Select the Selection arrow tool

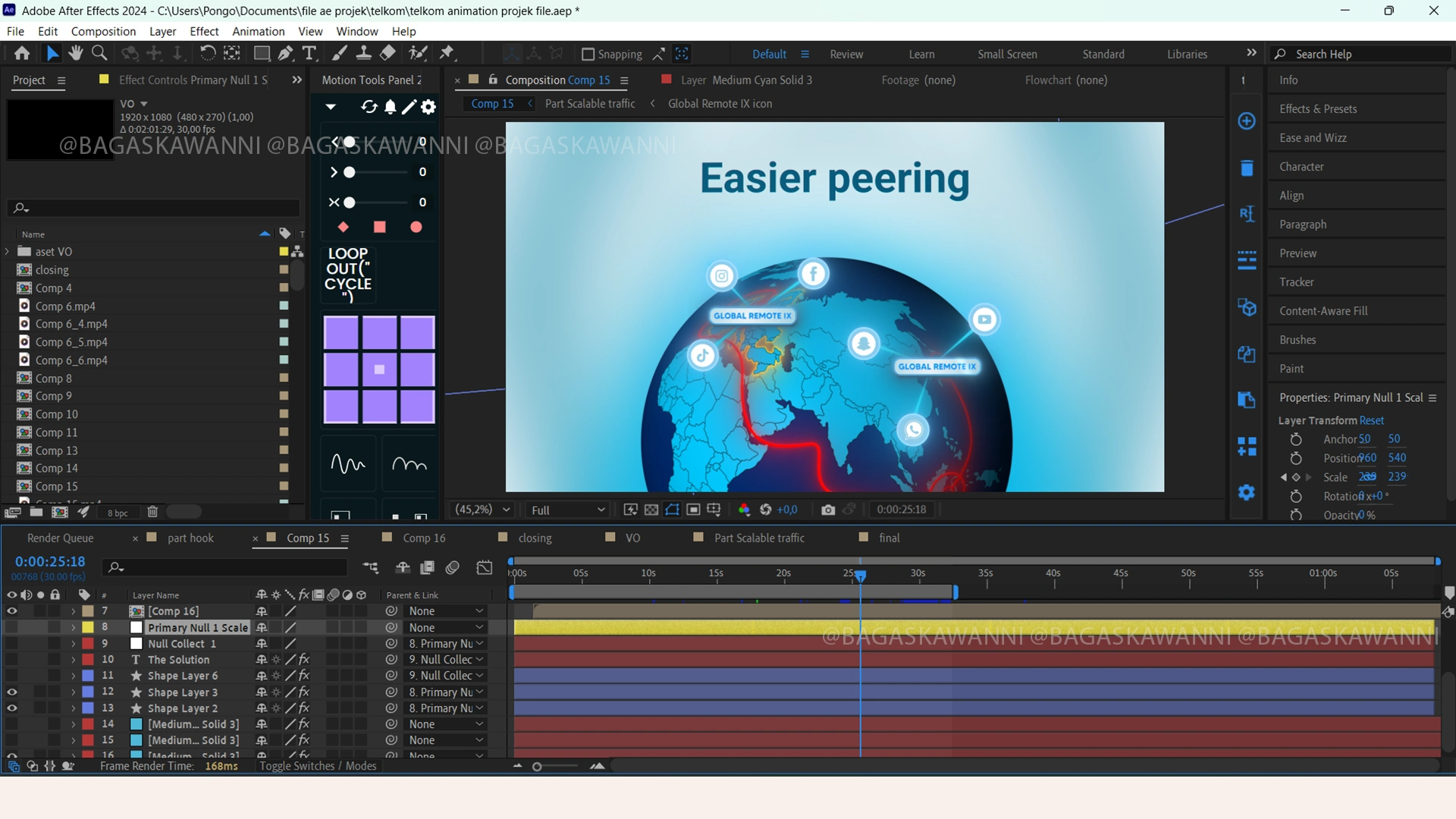click(52, 53)
